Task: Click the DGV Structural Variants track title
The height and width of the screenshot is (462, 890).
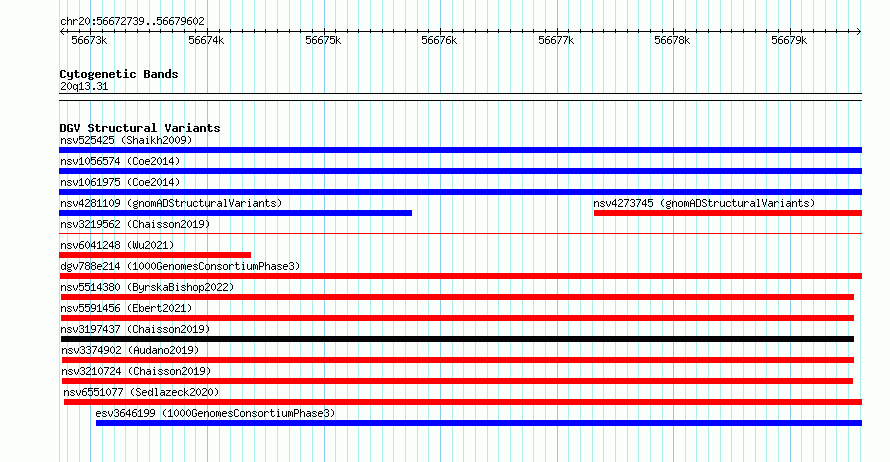Action: point(140,128)
